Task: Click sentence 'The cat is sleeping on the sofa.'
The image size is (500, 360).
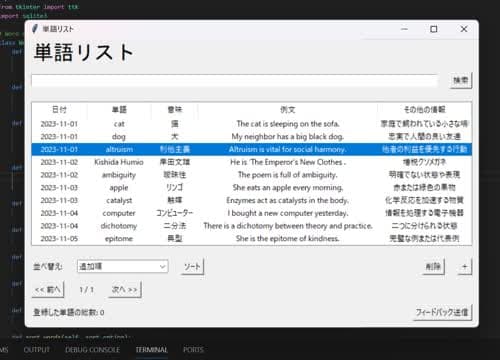Action: [x=288, y=124]
